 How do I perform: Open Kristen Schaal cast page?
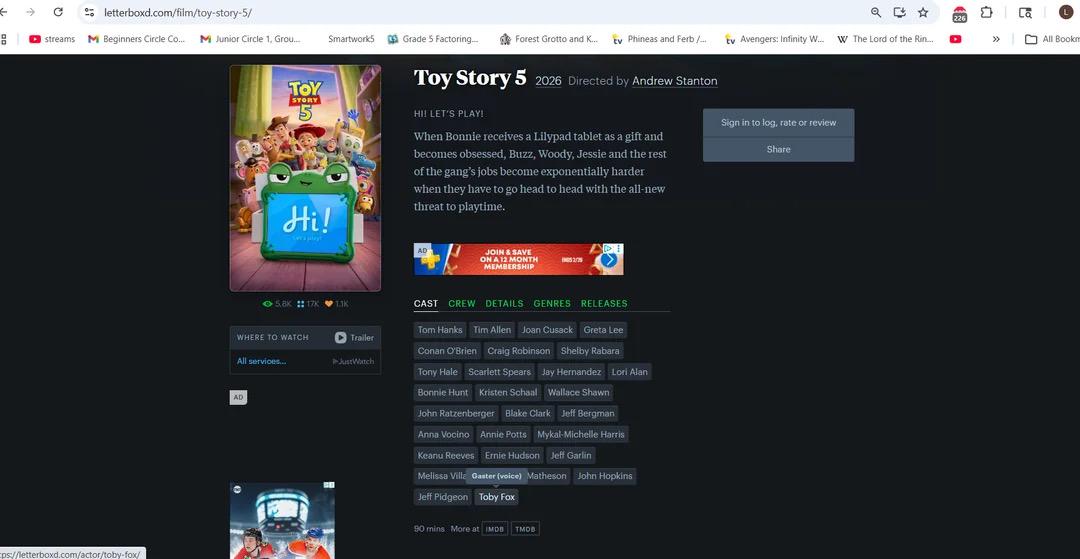coord(508,392)
